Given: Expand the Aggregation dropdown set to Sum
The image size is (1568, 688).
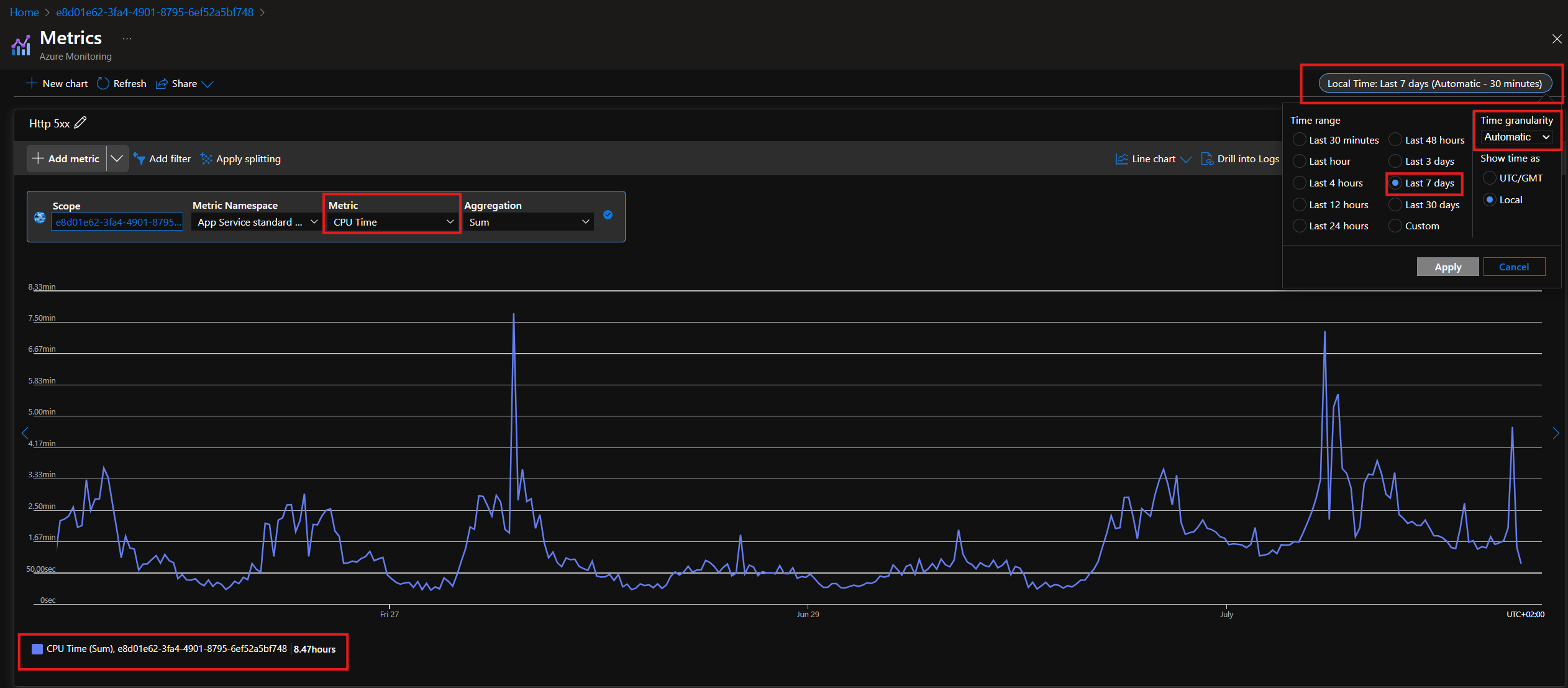Looking at the screenshot, I should pyautogui.click(x=529, y=222).
